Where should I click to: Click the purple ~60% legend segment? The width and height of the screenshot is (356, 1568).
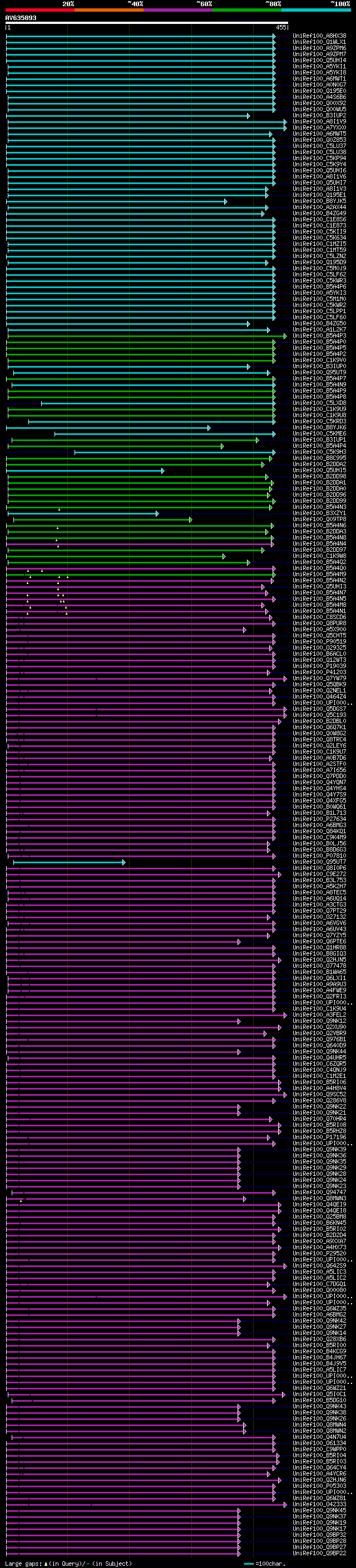[177, 10]
